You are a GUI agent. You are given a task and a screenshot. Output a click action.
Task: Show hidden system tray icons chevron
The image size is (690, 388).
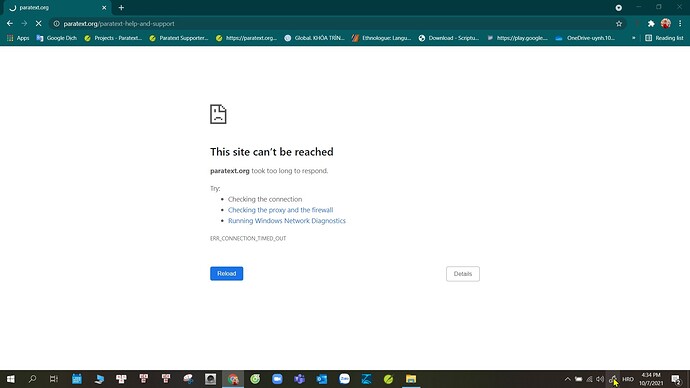tap(568, 379)
